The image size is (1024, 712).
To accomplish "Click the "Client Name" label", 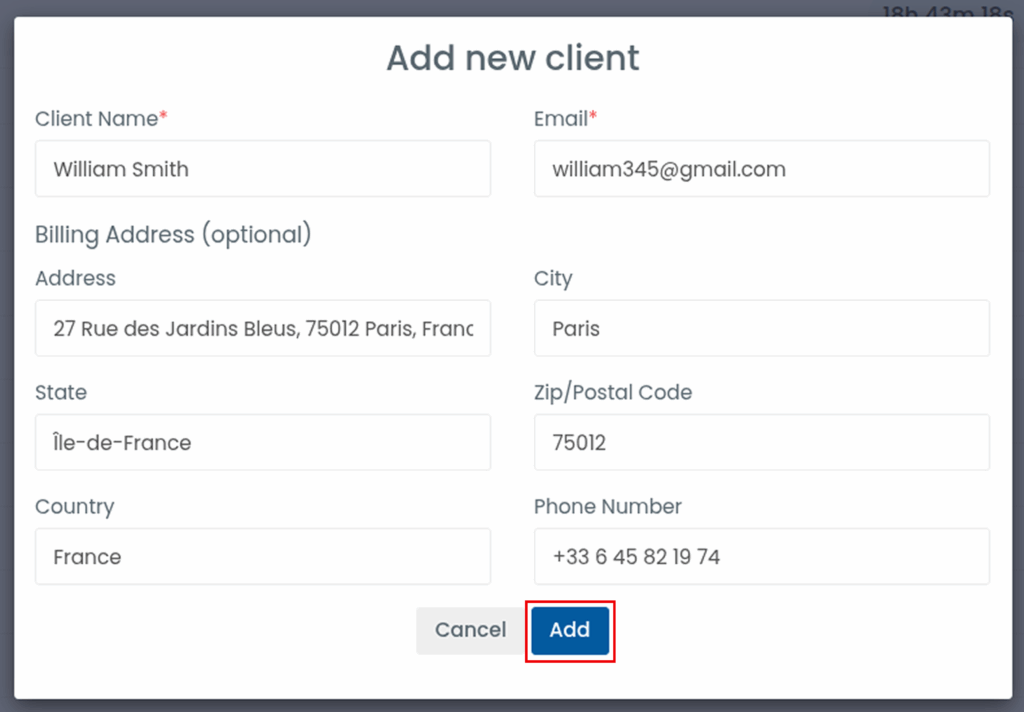I will point(96,119).
